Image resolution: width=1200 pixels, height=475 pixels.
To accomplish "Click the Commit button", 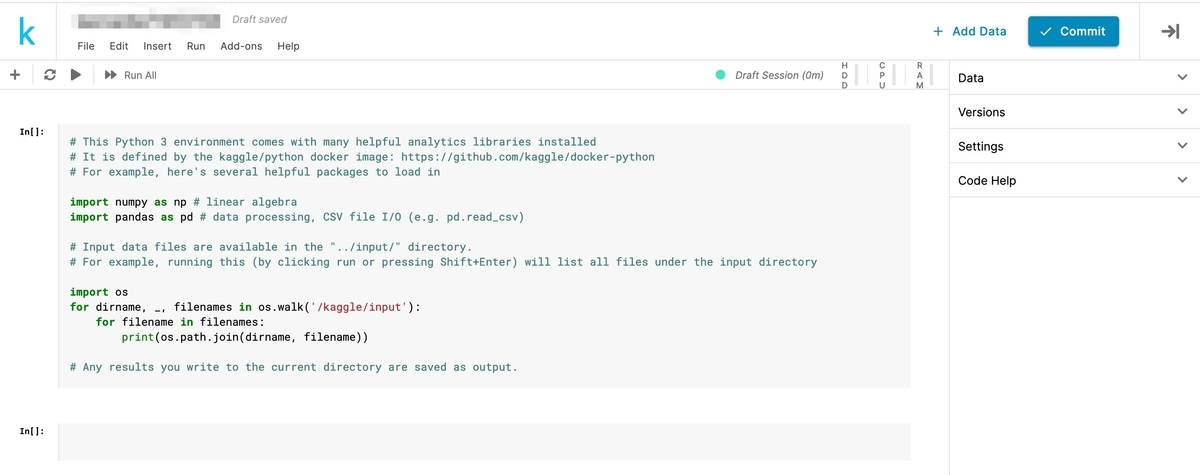I will point(1073,31).
